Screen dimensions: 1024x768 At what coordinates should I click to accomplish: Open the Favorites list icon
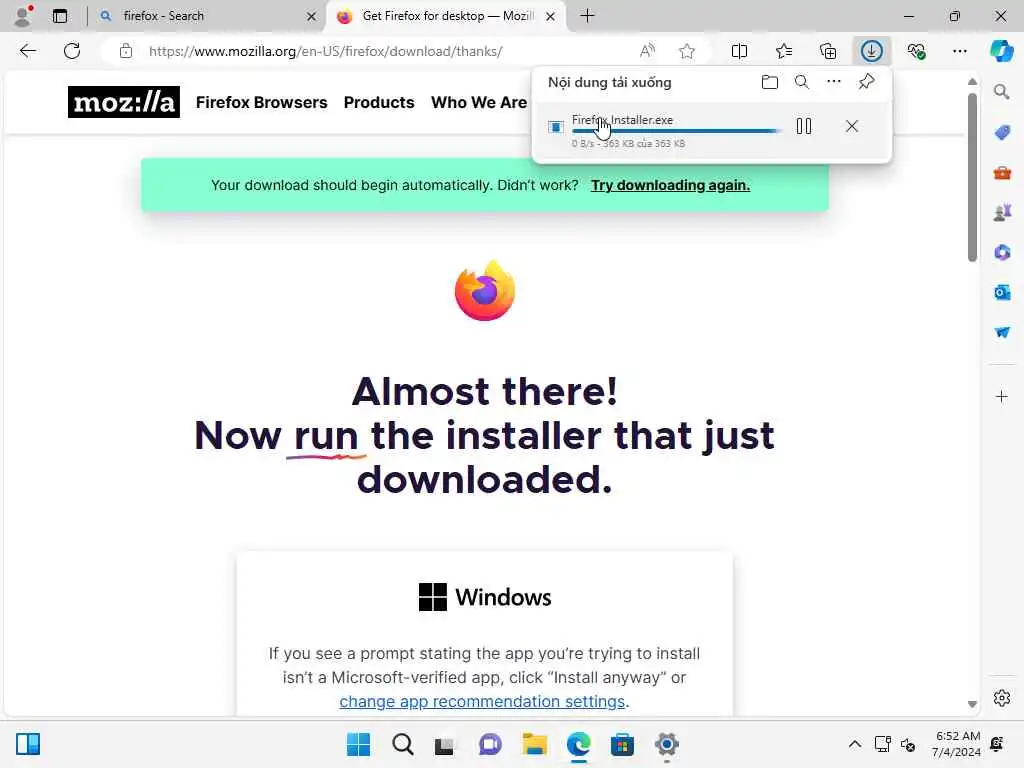tap(784, 51)
